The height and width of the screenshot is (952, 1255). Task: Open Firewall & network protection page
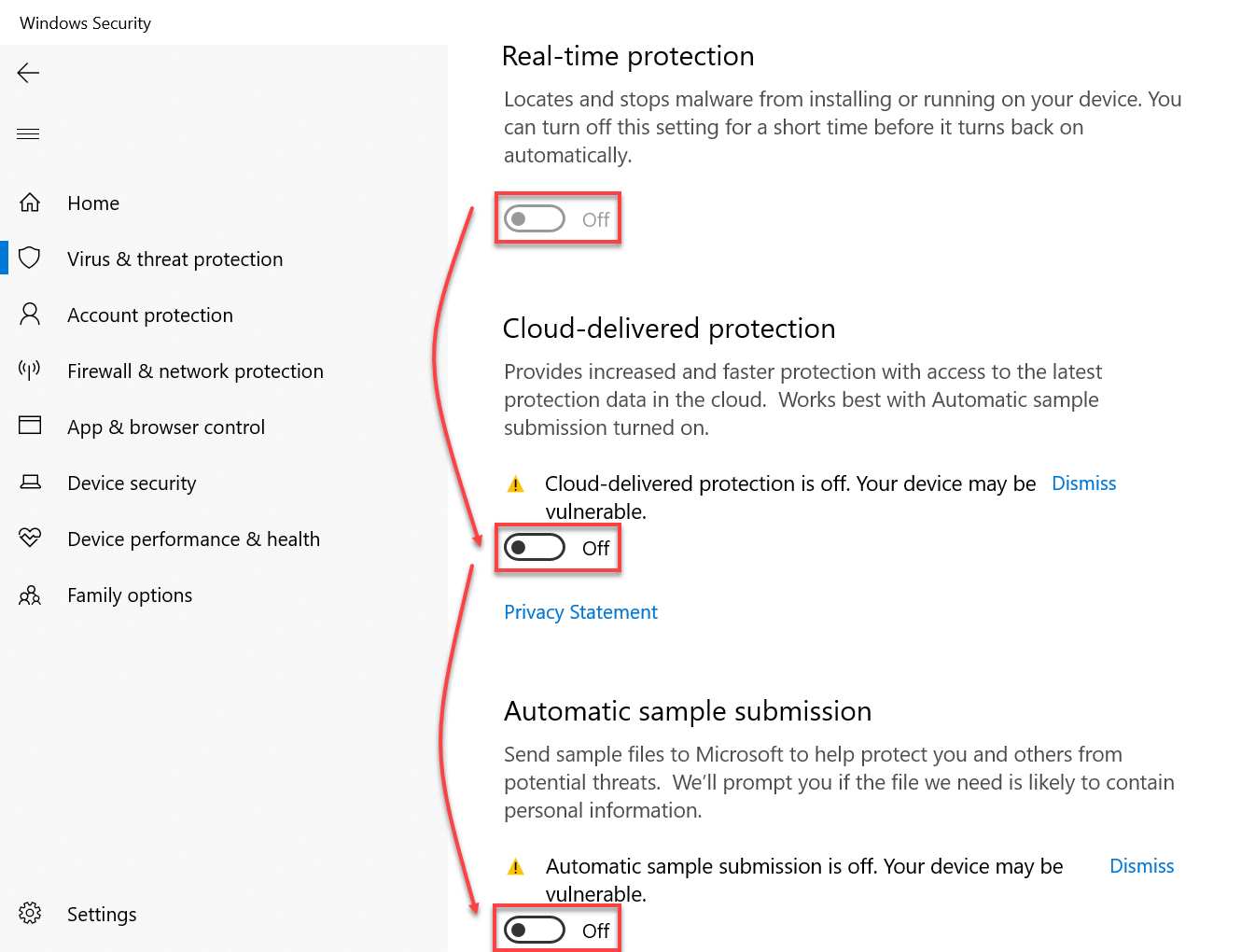point(195,371)
